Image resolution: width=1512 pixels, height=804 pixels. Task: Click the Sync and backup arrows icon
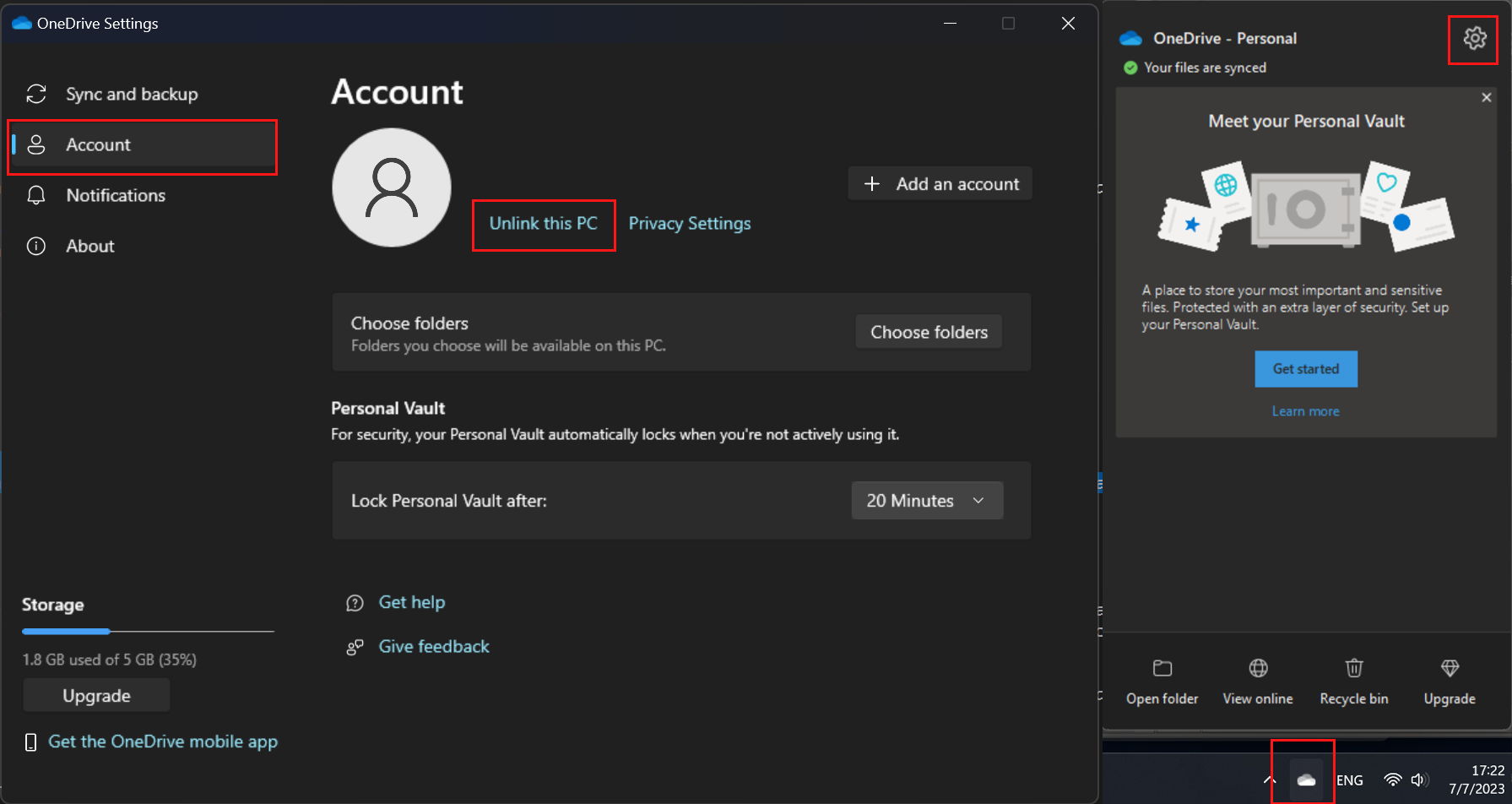36,94
